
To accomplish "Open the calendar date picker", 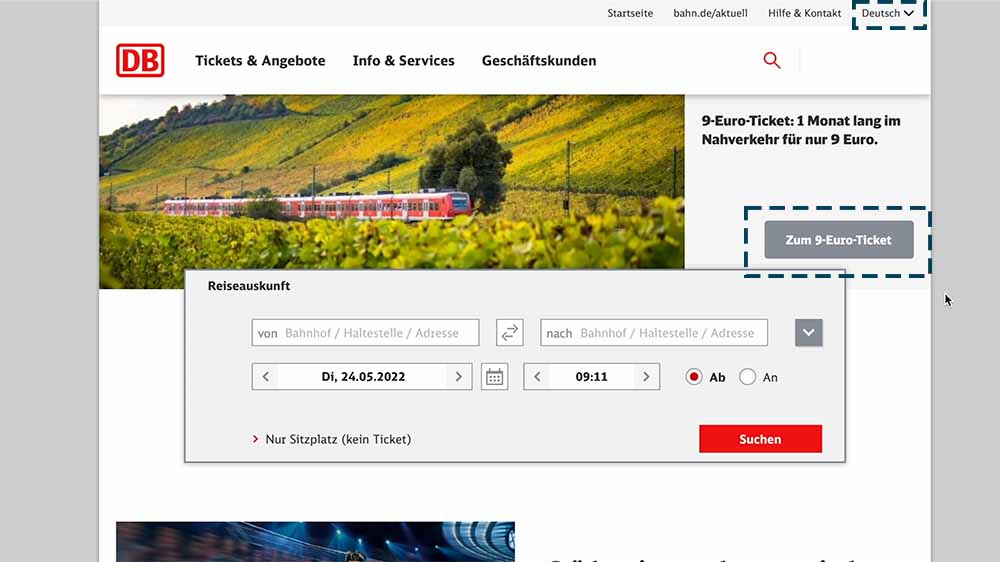I will [x=494, y=376].
